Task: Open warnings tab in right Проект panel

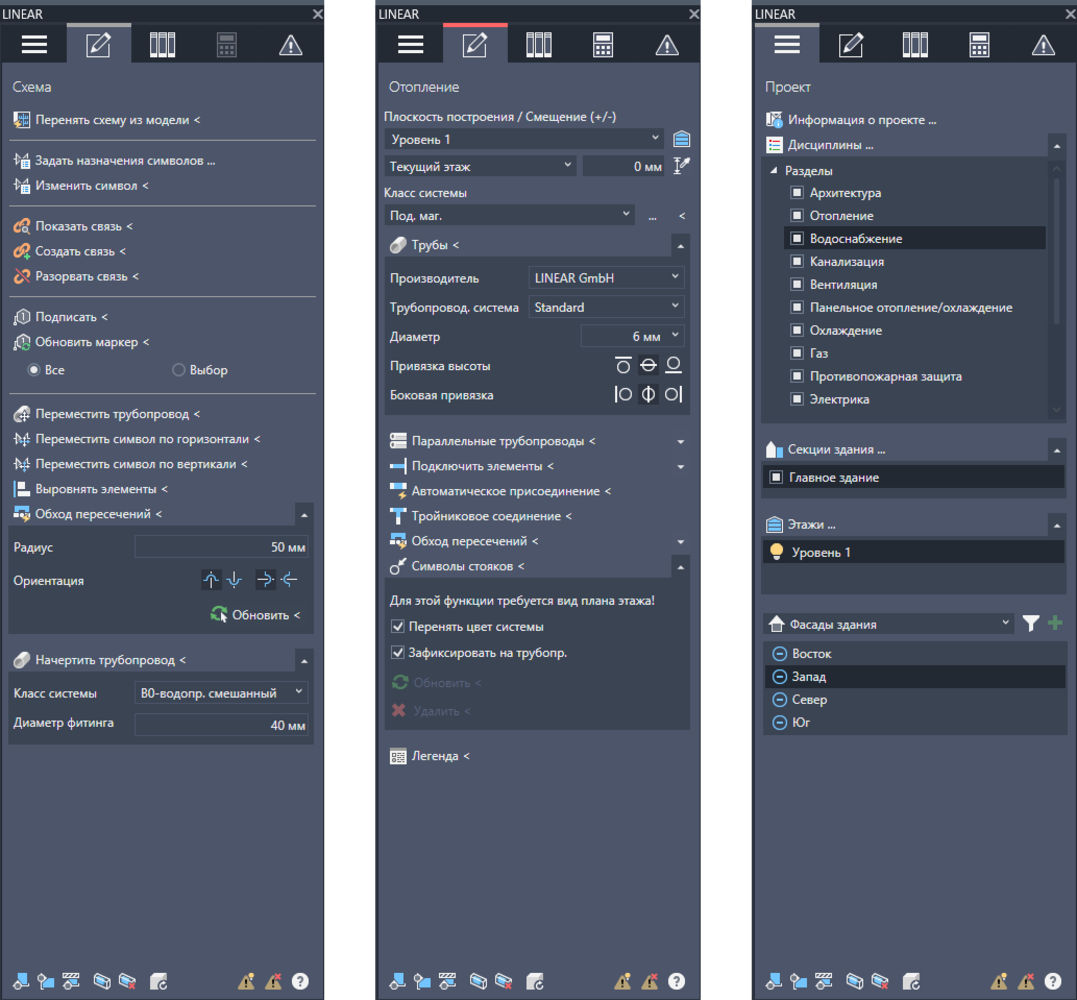Action: (1043, 45)
